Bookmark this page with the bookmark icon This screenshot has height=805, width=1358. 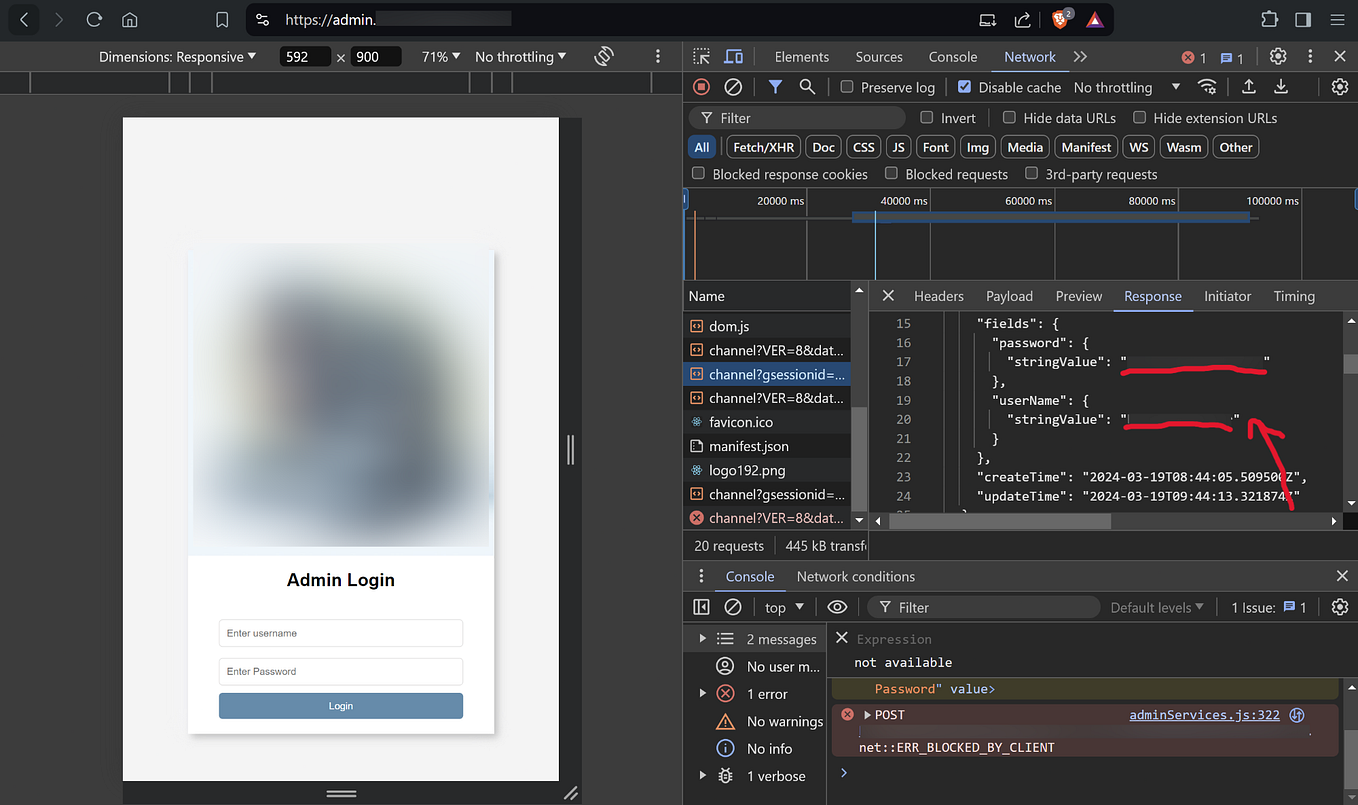click(222, 19)
